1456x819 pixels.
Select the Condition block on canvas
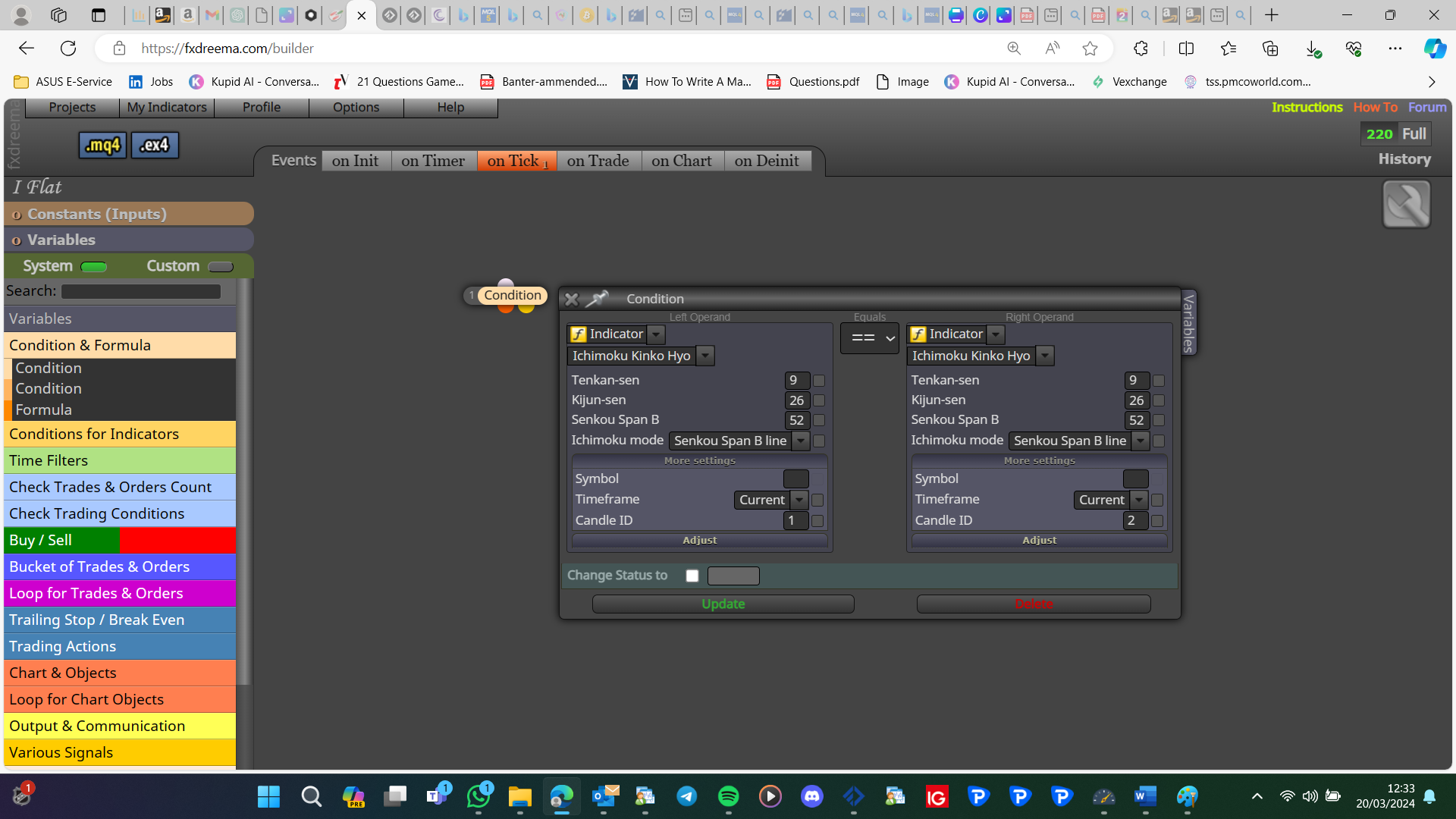pyautogui.click(x=513, y=295)
